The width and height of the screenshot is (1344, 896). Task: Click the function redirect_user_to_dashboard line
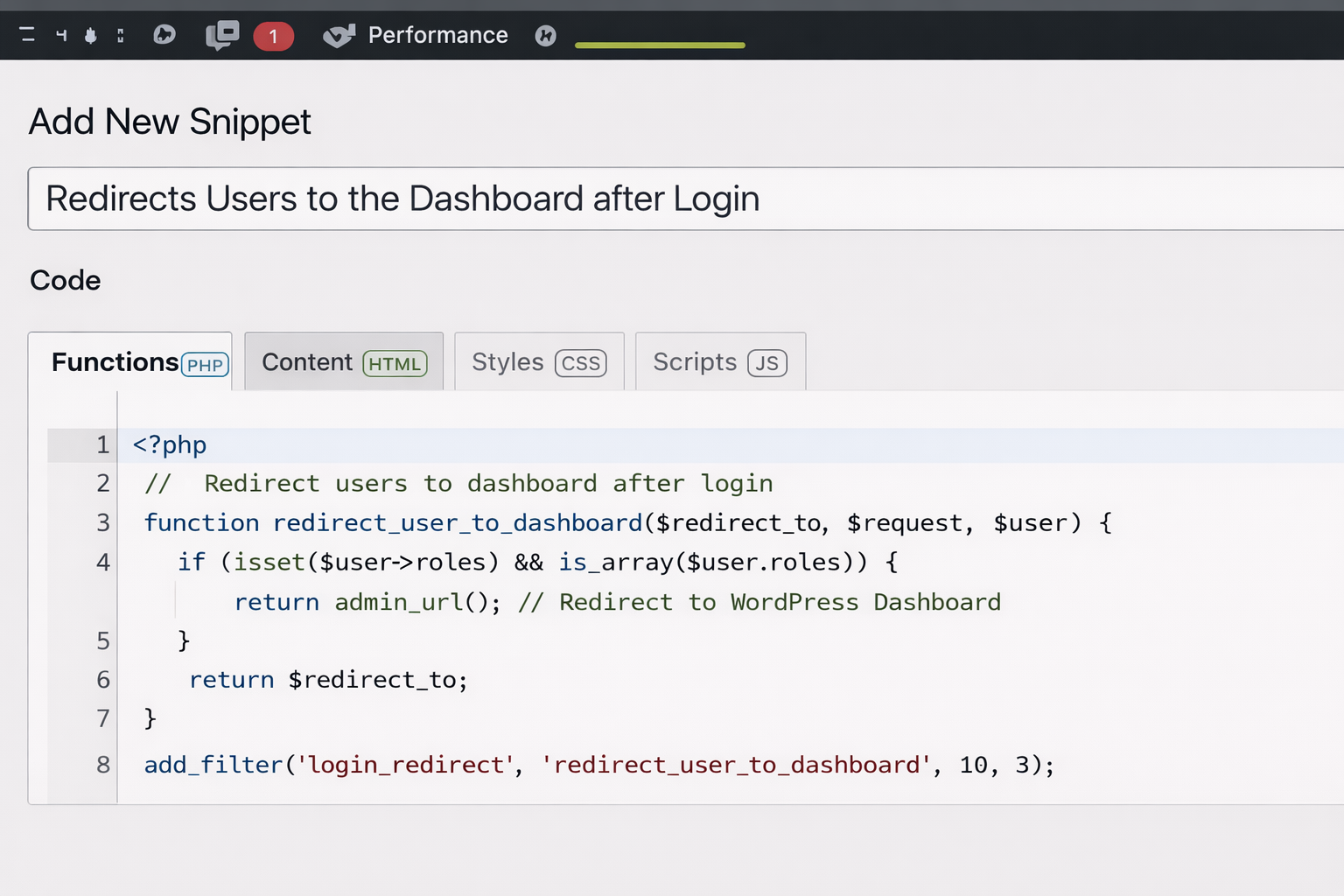(626, 523)
